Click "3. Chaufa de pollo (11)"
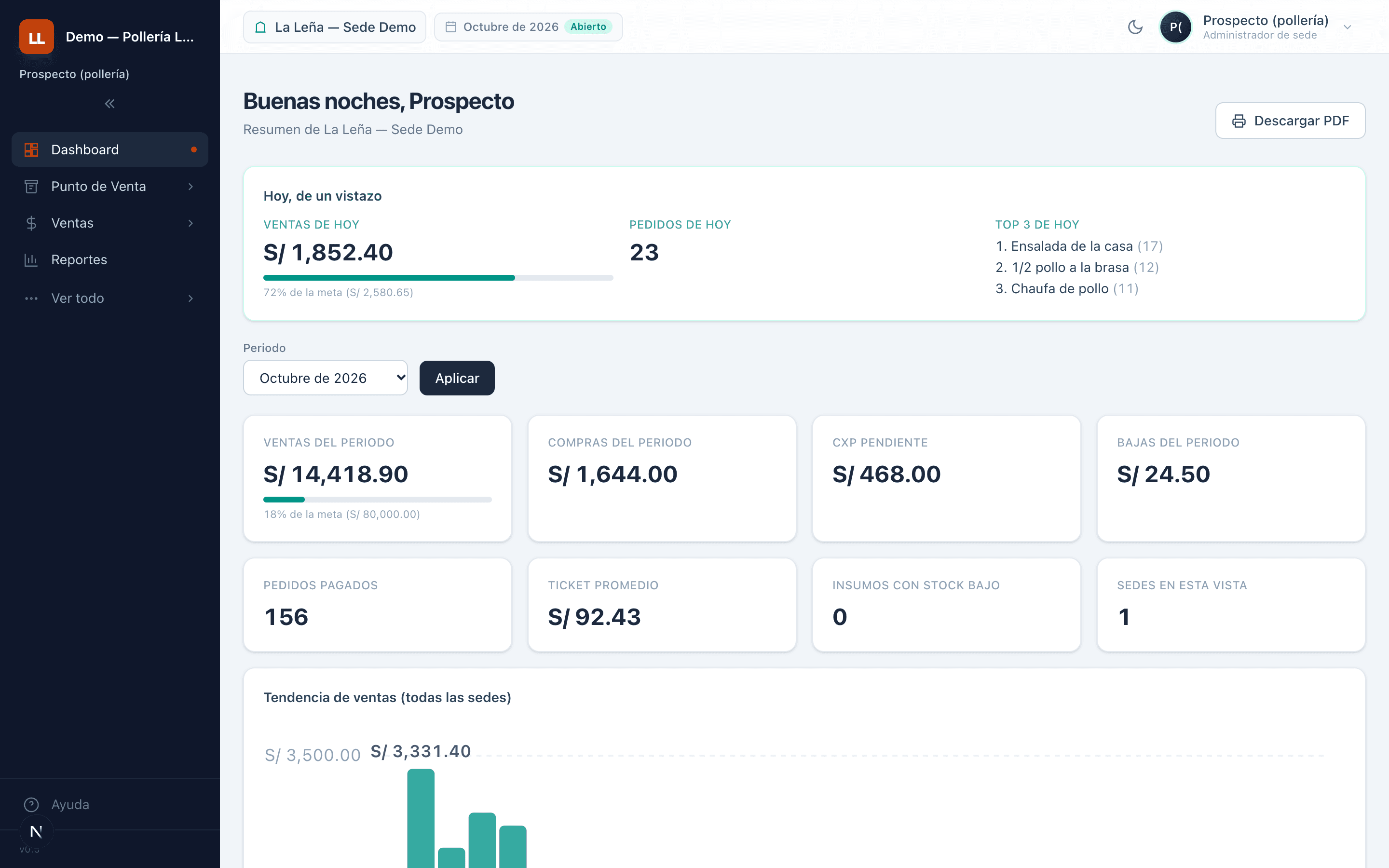 coord(1067,289)
